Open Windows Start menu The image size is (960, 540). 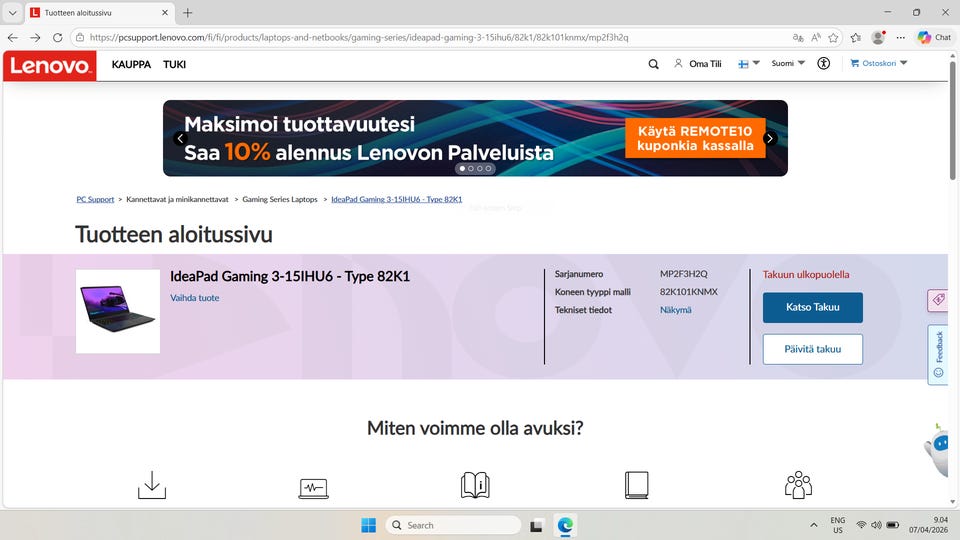pos(369,525)
